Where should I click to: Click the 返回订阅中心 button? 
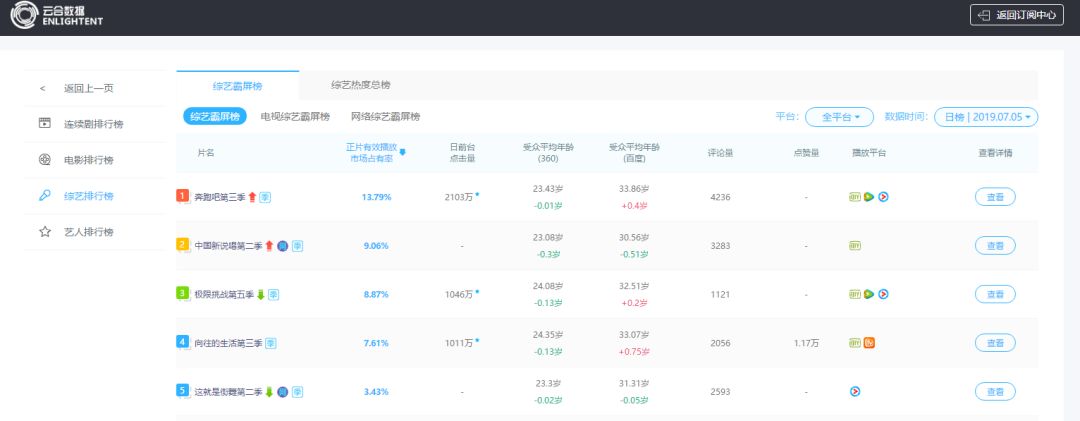coord(1017,15)
